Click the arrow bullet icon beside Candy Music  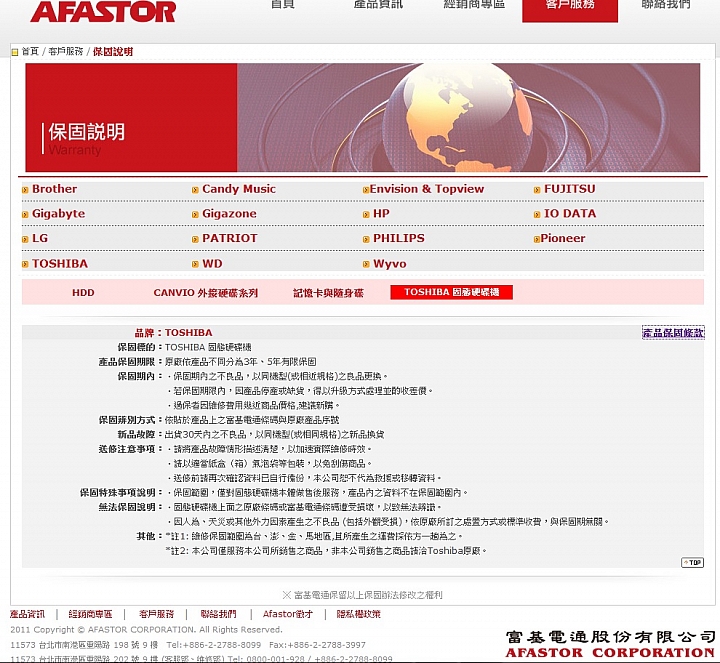(195, 190)
